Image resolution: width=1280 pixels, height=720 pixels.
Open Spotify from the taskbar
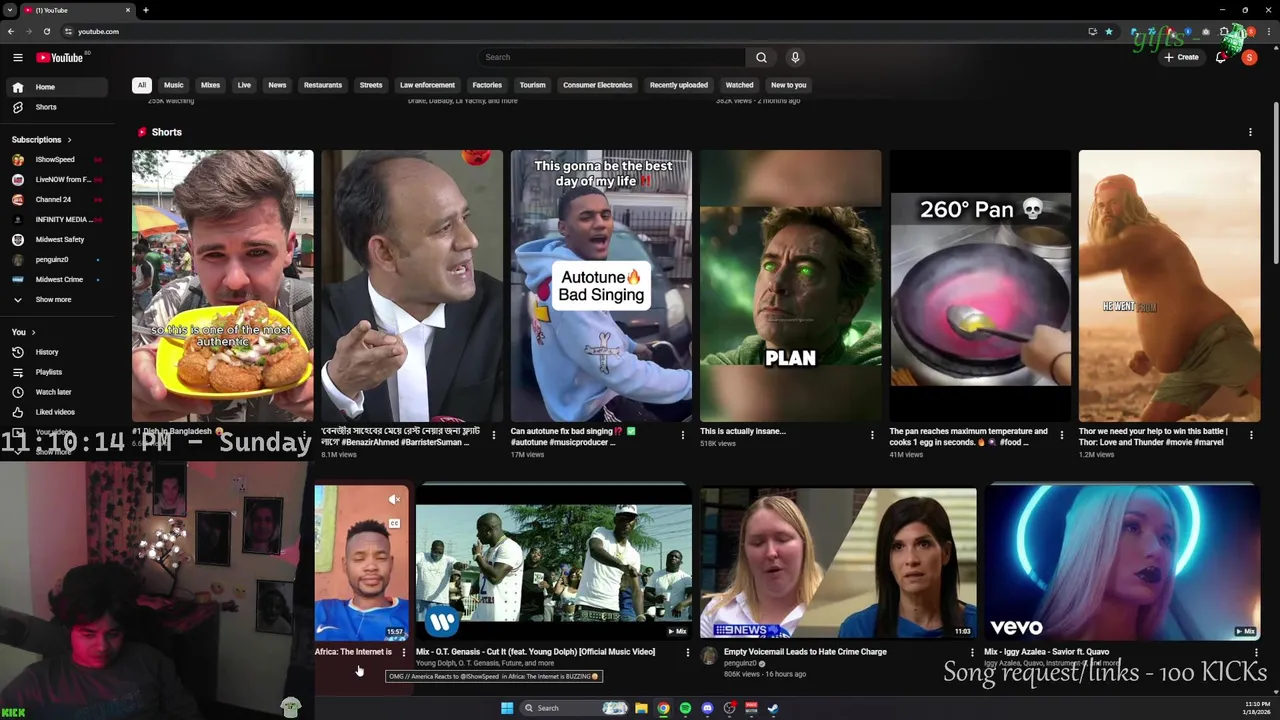pyautogui.click(x=685, y=708)
